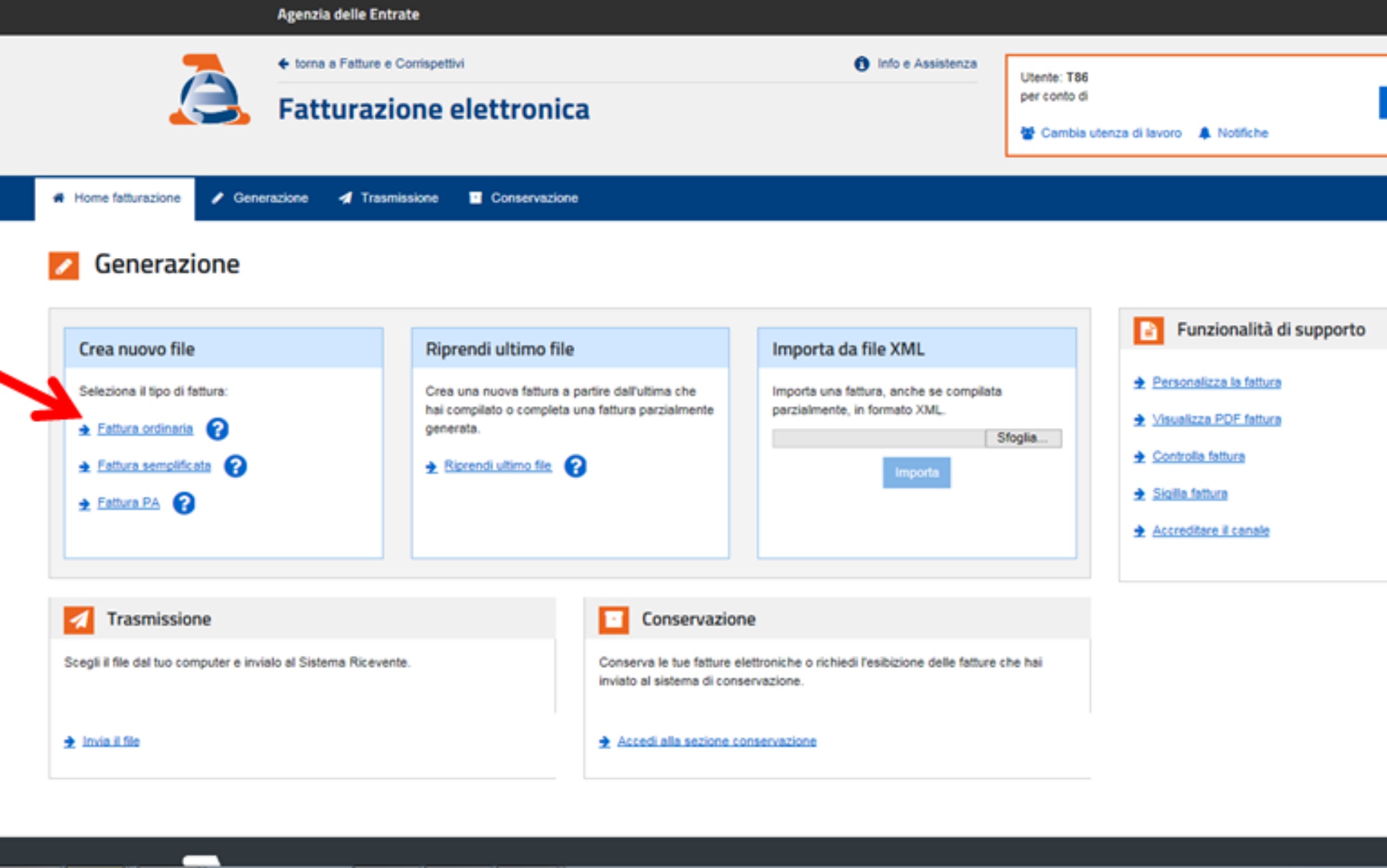Click the XML file path field
The width and height of the screenshot is (1387, 868).
[879, 438]
